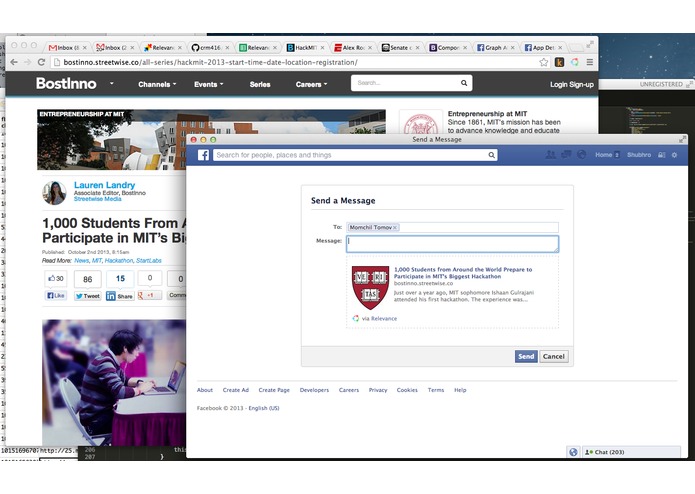Click the globe icon beside Chat bar

pos(573,452)
